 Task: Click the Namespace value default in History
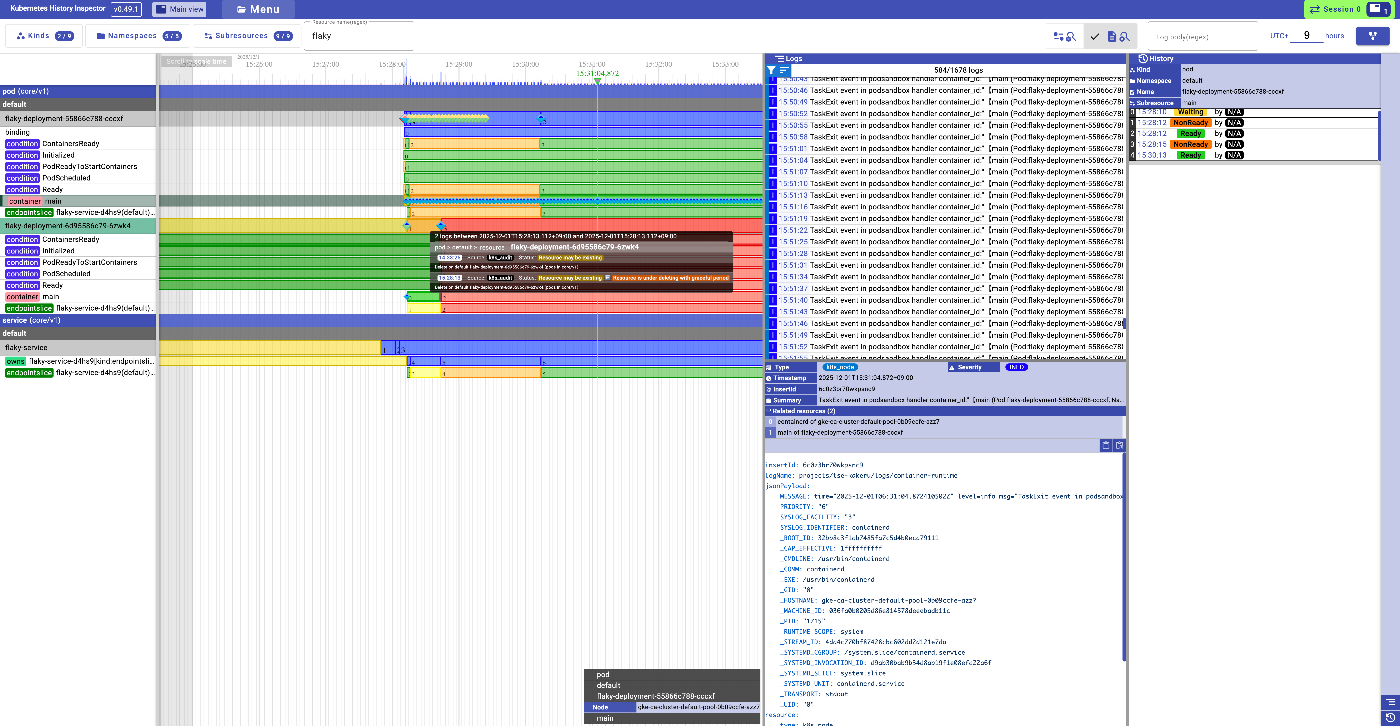(x=1192, y=81)
